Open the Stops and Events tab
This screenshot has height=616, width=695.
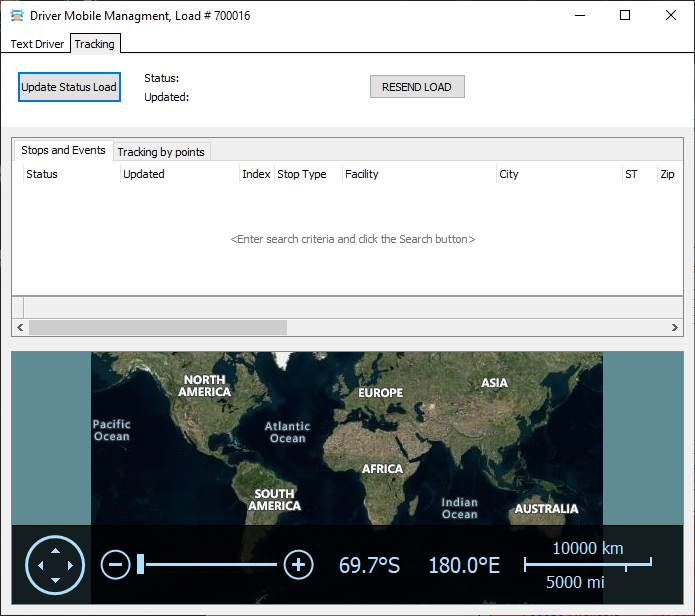[x=63, y=150]
